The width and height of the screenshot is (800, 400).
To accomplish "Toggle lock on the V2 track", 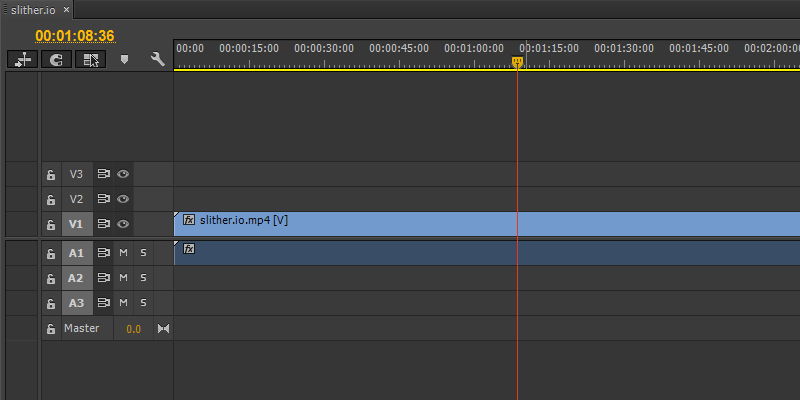I will pos(51,199).
